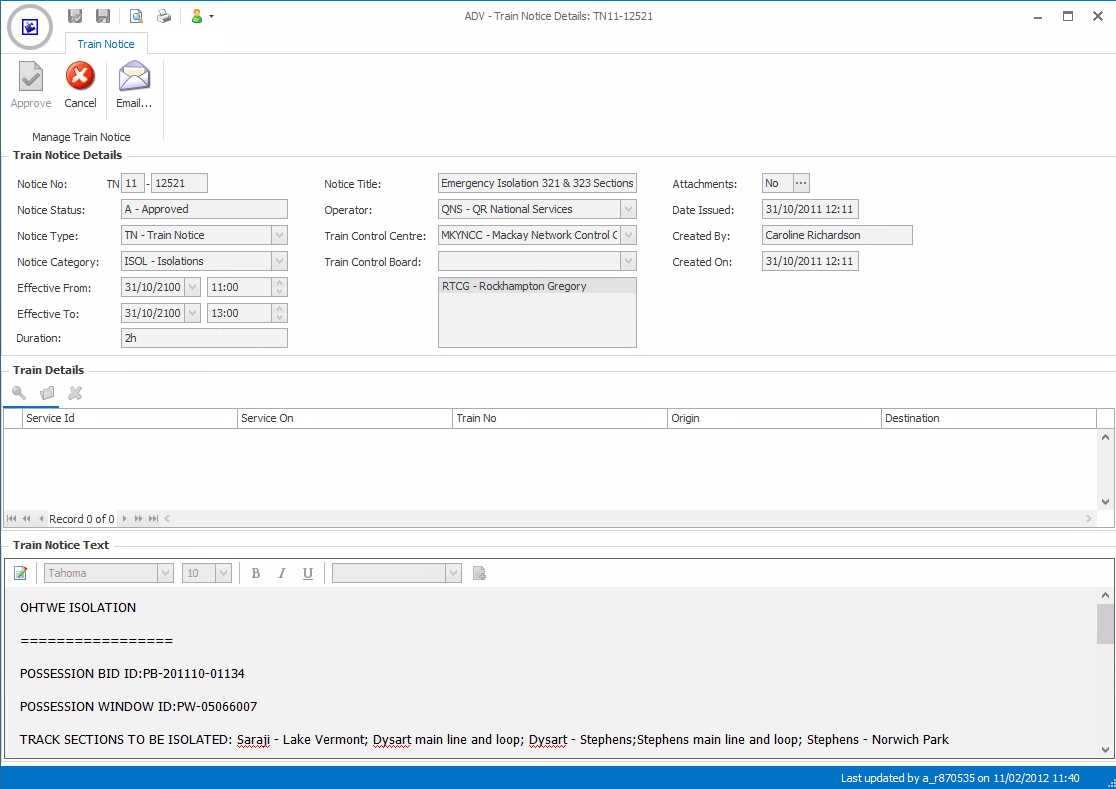The image size is (1116, 789).
Task: Toggle Underline formatting in notice text
Action: click(307, 573)
